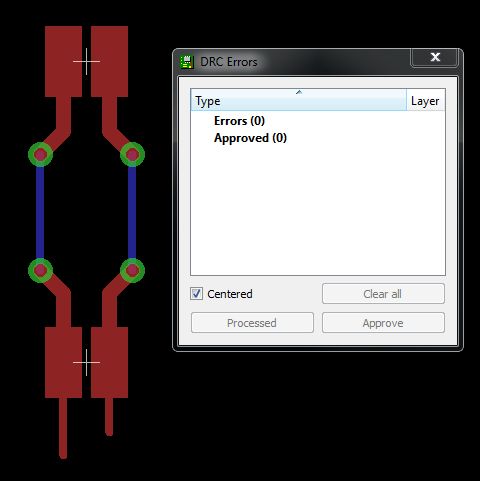Sort list by Type column header

pos(298,100)
